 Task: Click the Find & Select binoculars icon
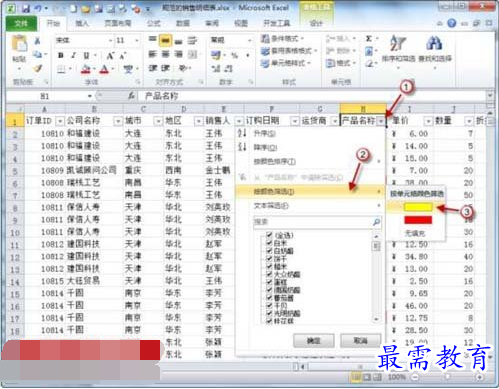click(x=434, y=43)
